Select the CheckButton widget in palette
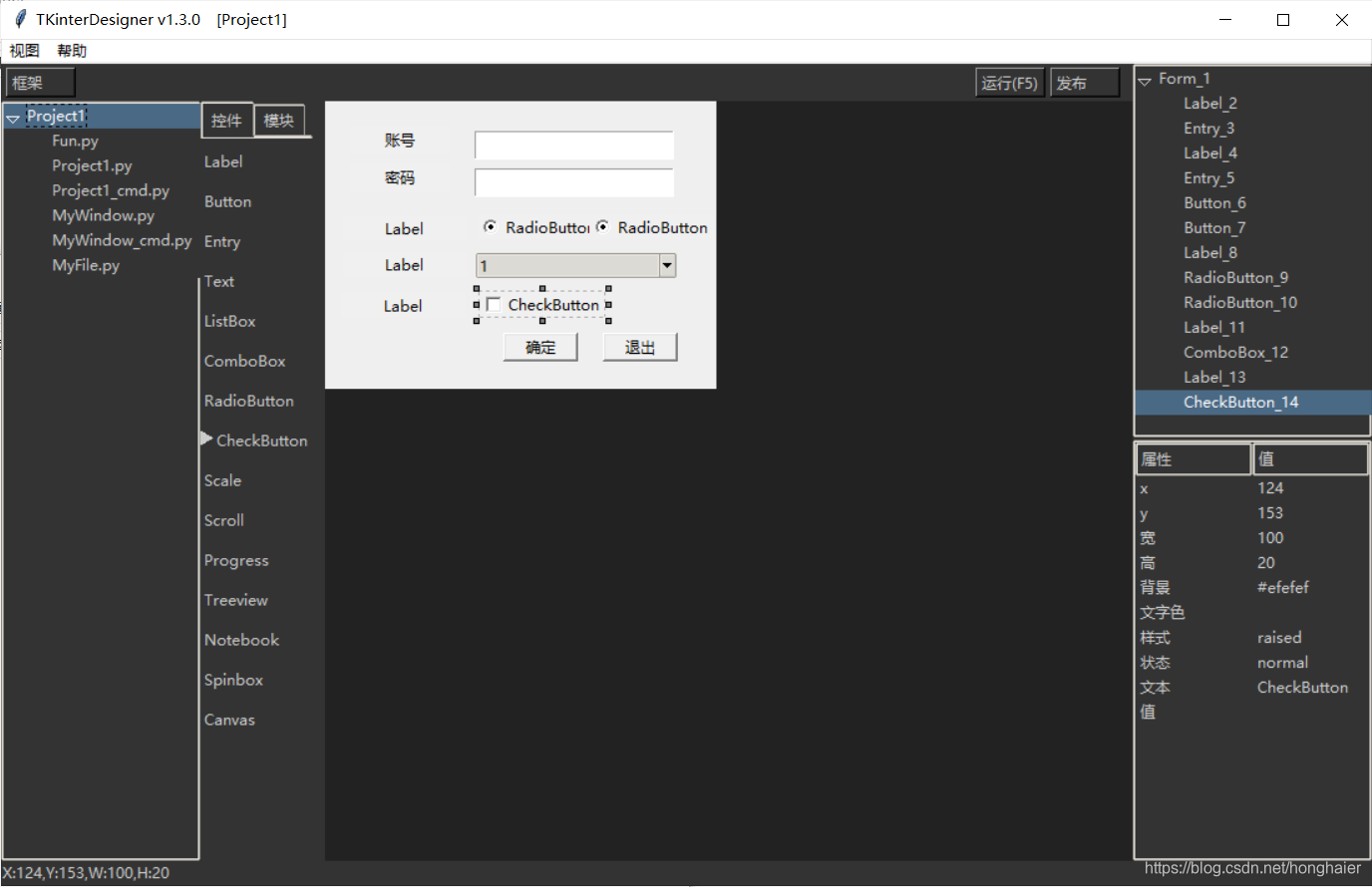The width and height of the screenshot is (1372, 887). (x=262, y=441)
